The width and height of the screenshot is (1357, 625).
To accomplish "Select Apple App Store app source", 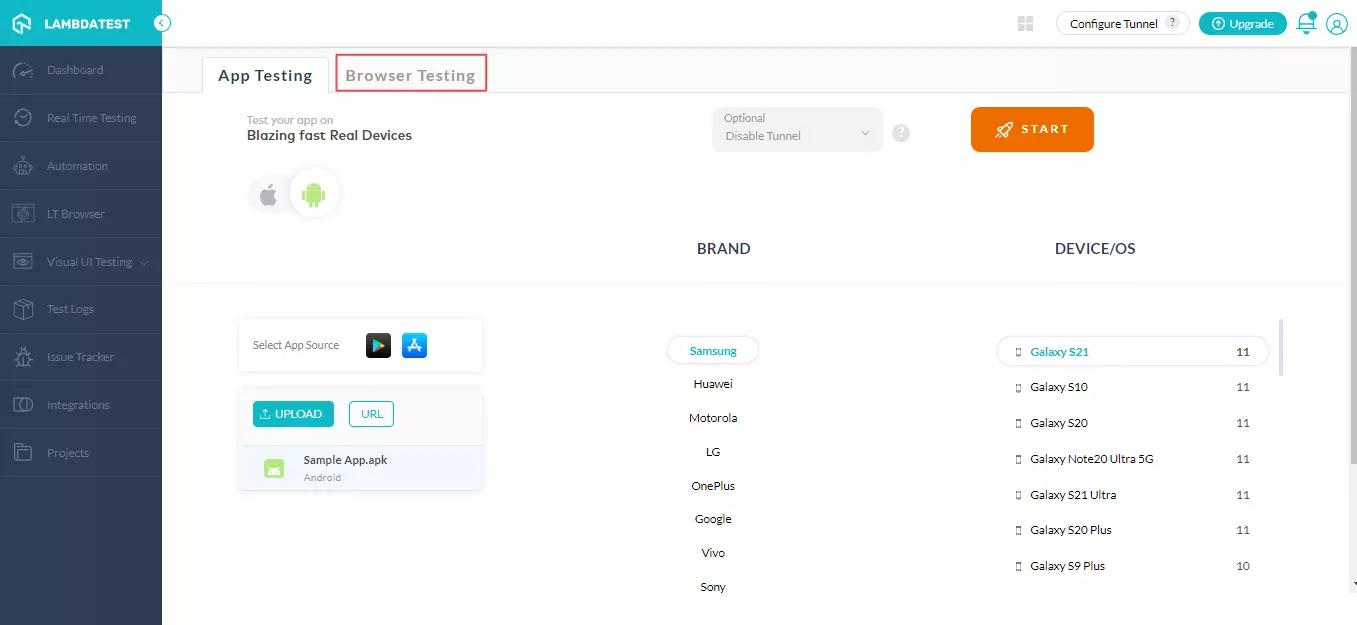I will point(414,345).
